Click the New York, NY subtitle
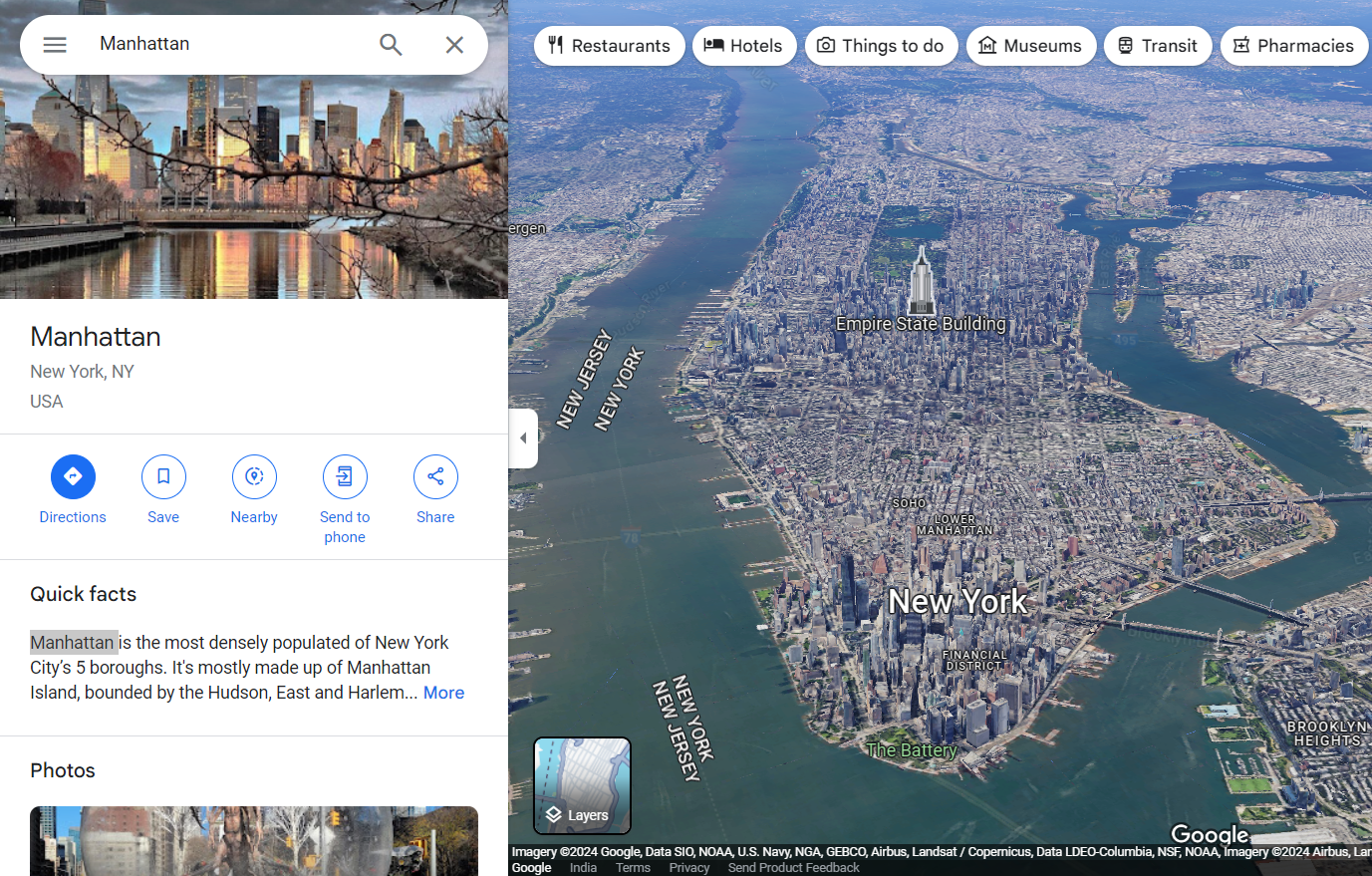The width and height of the screenshot is (1372, 876). 82,372
